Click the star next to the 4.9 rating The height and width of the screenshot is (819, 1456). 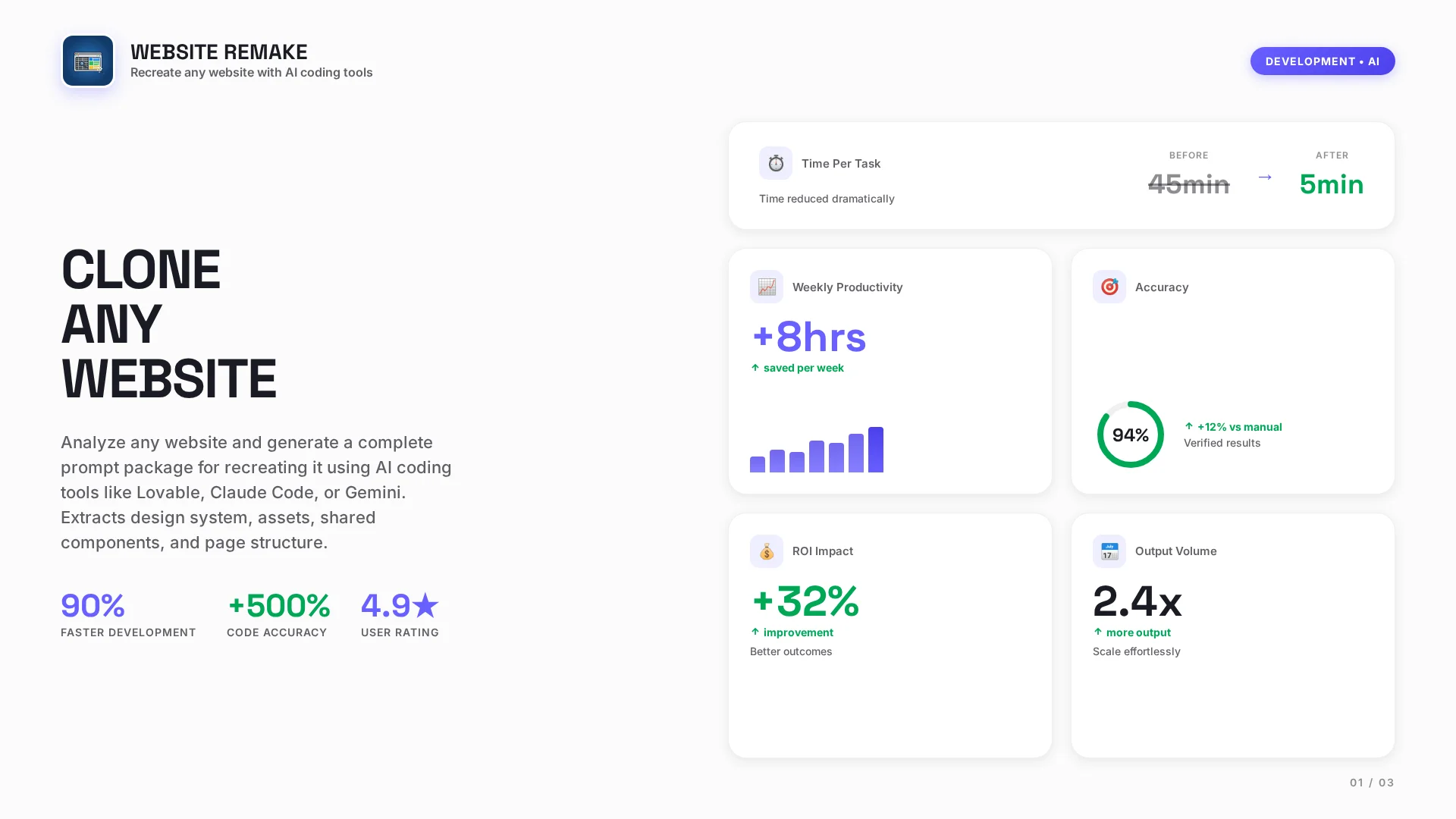425,605
